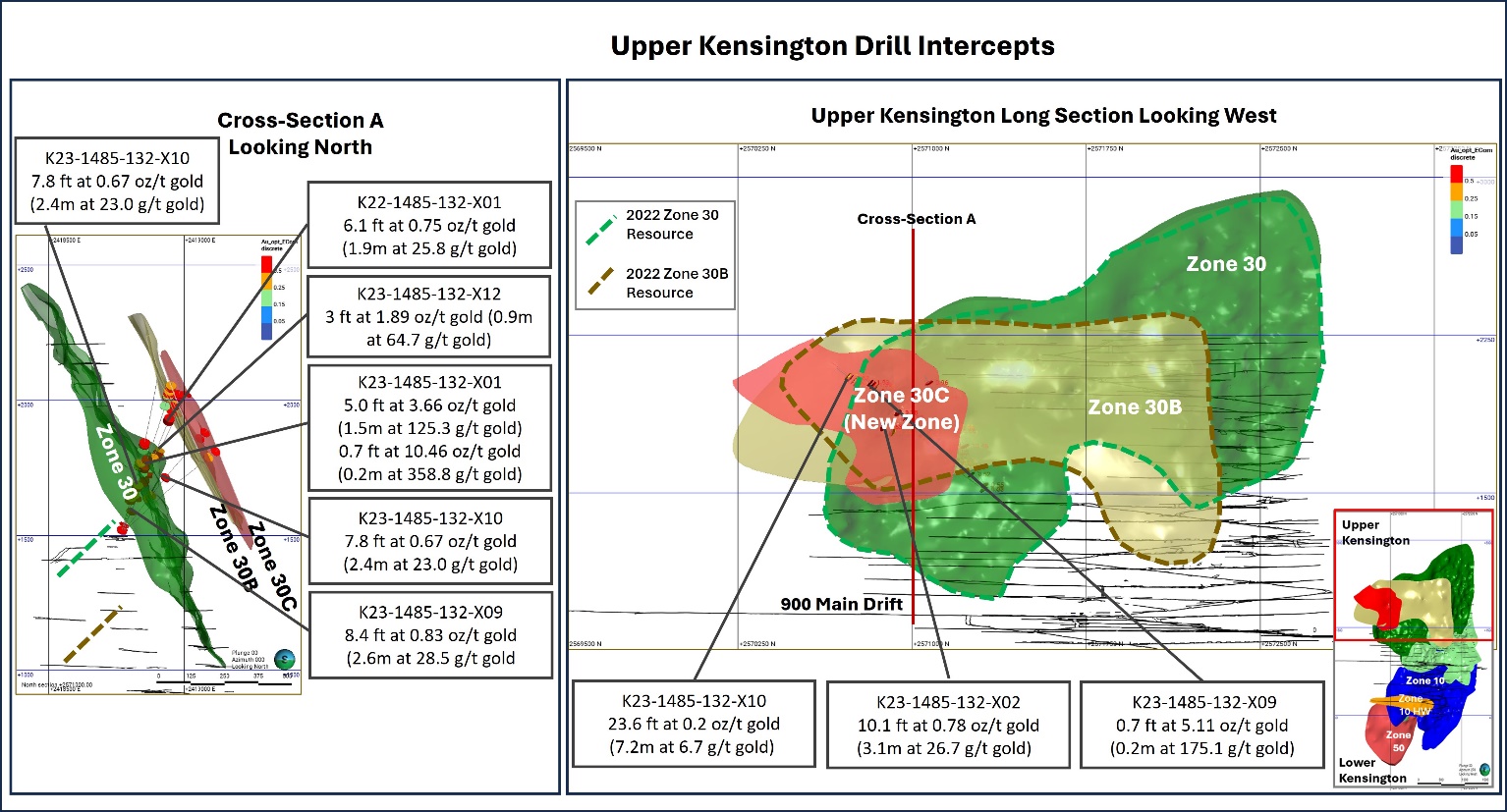Click the globe logo in Cross-Section A panel
Screen dimensions: 1507x812
[x=285, y=659]
